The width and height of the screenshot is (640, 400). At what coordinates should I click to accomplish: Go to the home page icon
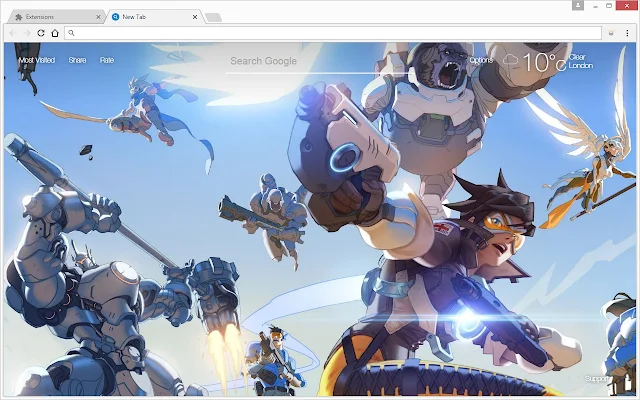pos(55,33)
